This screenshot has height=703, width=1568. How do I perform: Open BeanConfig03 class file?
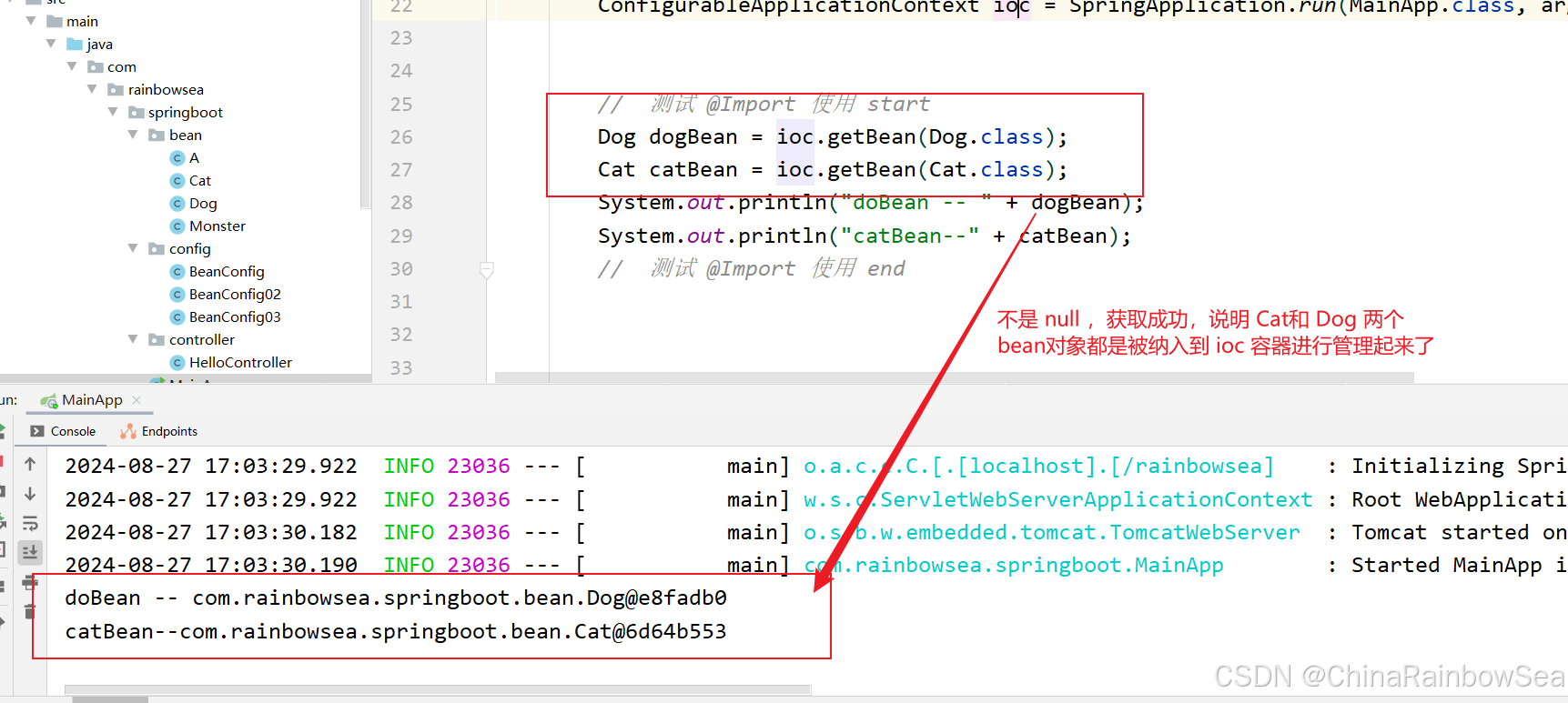235,316
